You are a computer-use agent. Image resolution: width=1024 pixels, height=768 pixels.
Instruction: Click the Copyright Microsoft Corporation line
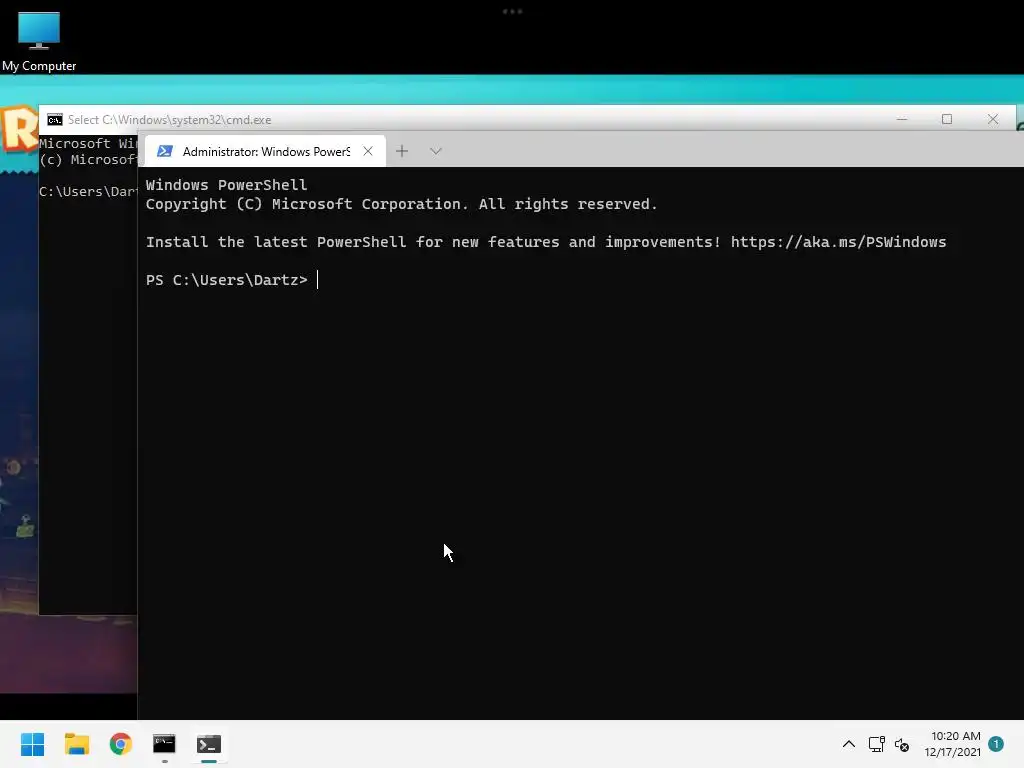[401, 204]
